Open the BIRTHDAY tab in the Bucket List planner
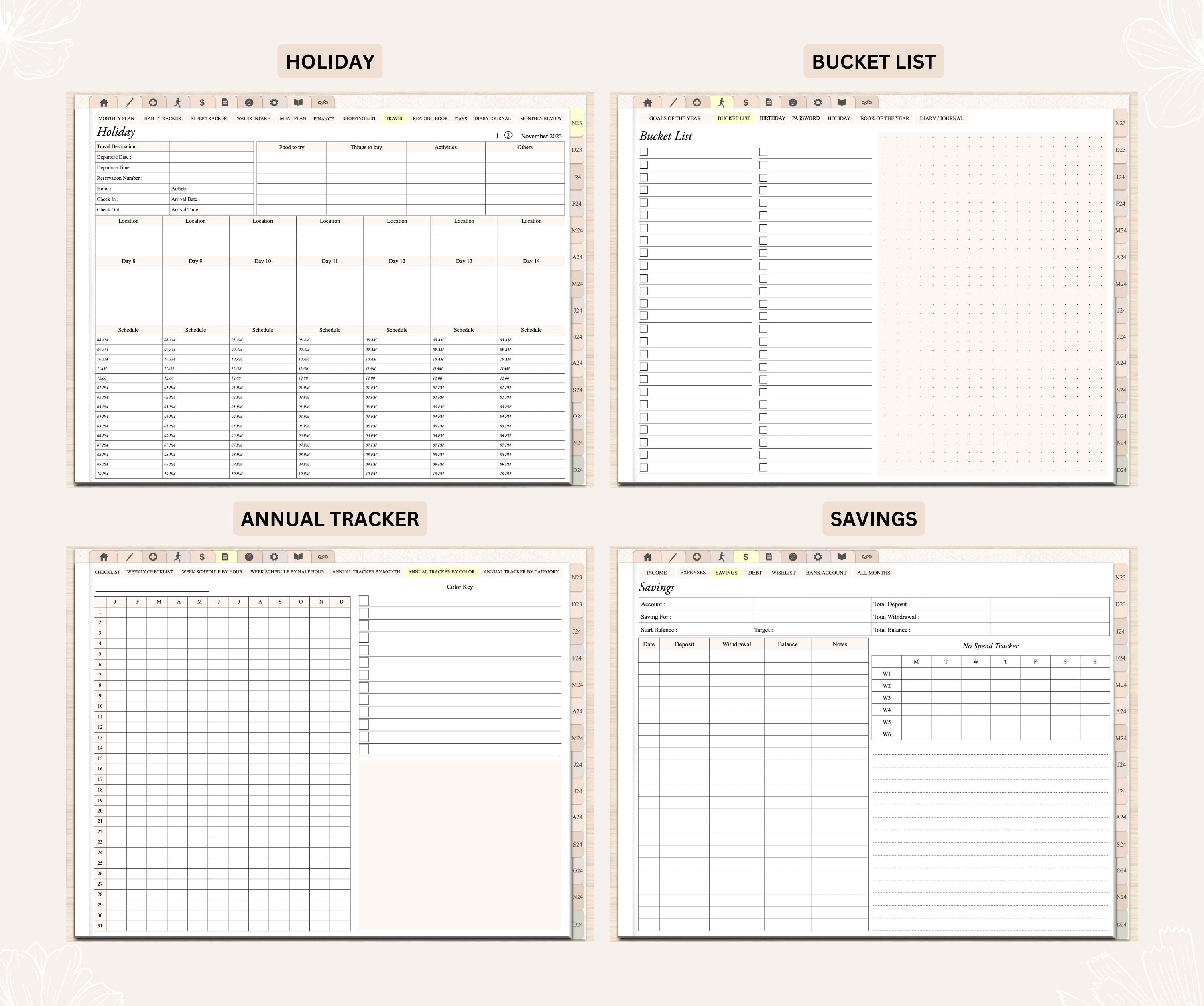The height and width of the screenshot is (1006, 1204). tap(772, 118)
